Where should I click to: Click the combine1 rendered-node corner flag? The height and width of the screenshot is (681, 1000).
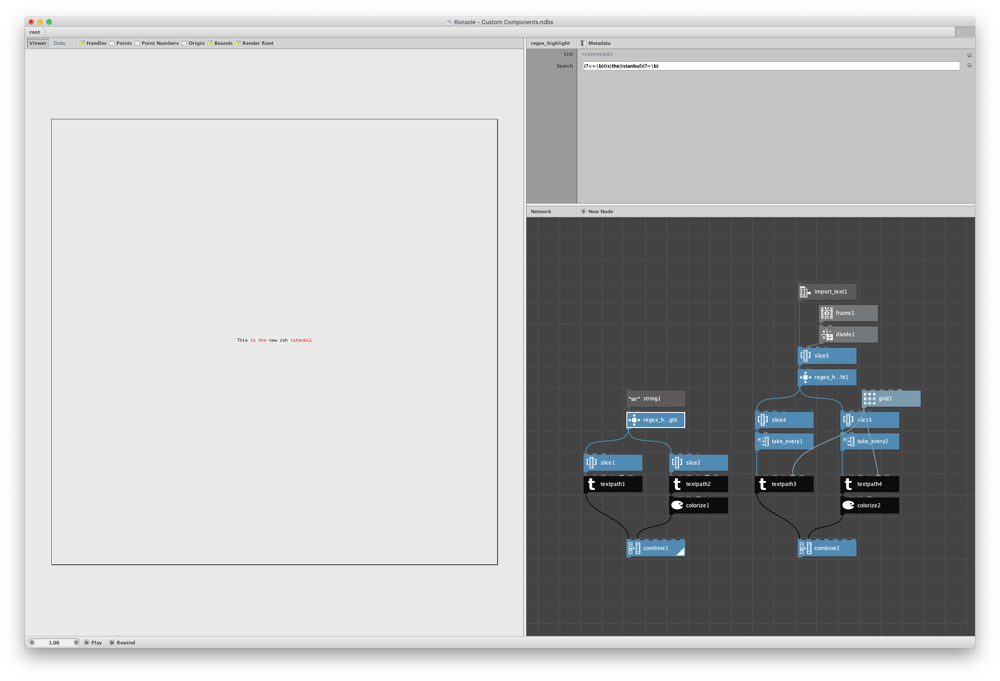pyautogui.click(x=681, y=552)
